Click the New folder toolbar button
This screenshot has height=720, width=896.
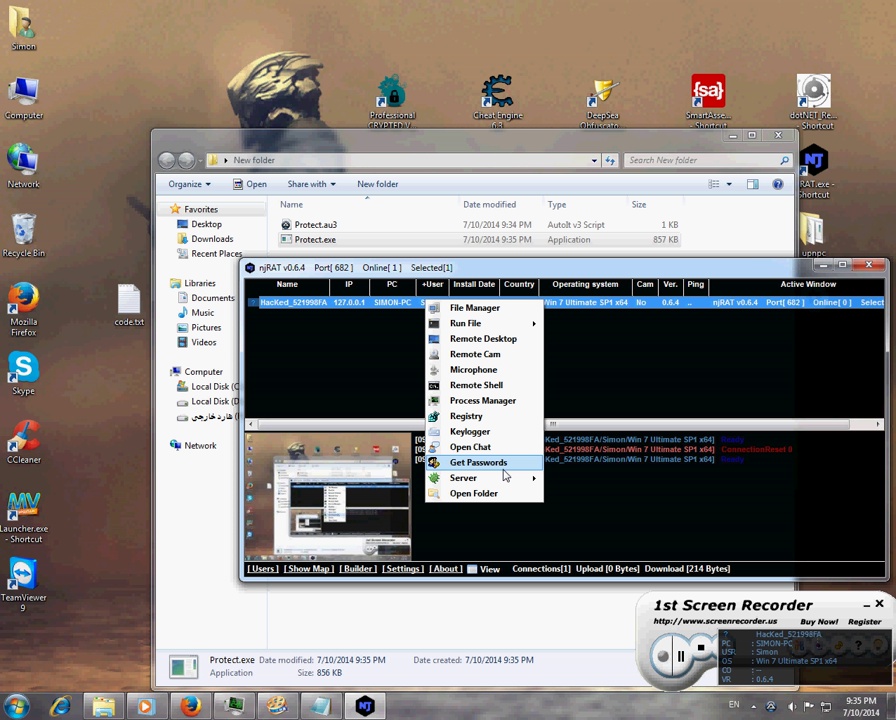377,184
